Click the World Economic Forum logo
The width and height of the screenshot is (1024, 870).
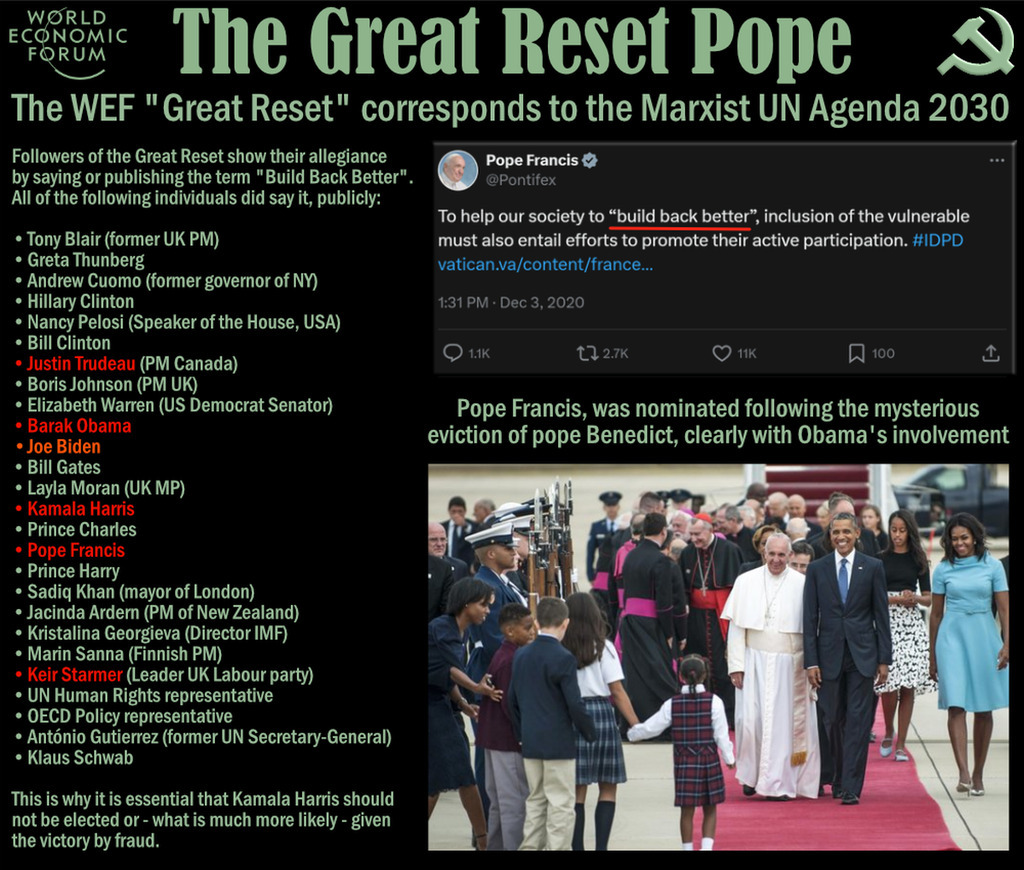click(x=67, y=42)
